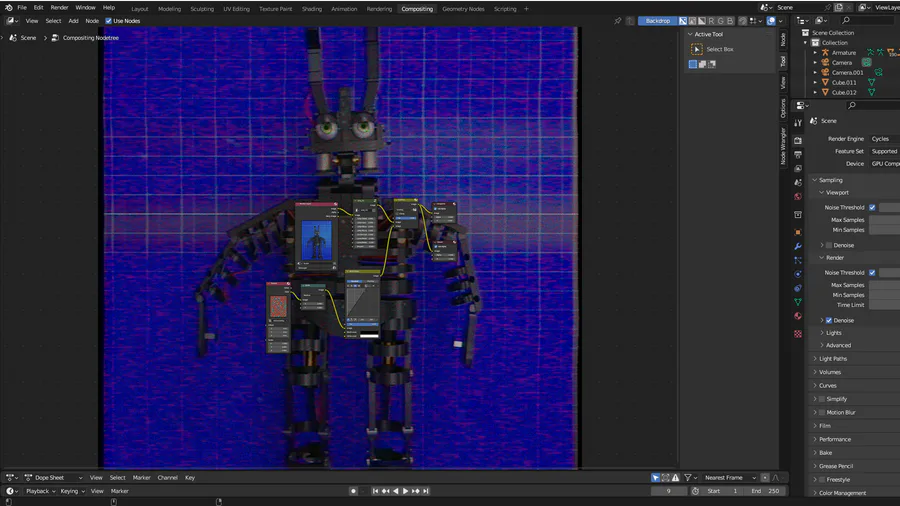900x506 pixels.
Task: Toggle the Simplify checkbox
Action: click(822, 399)
